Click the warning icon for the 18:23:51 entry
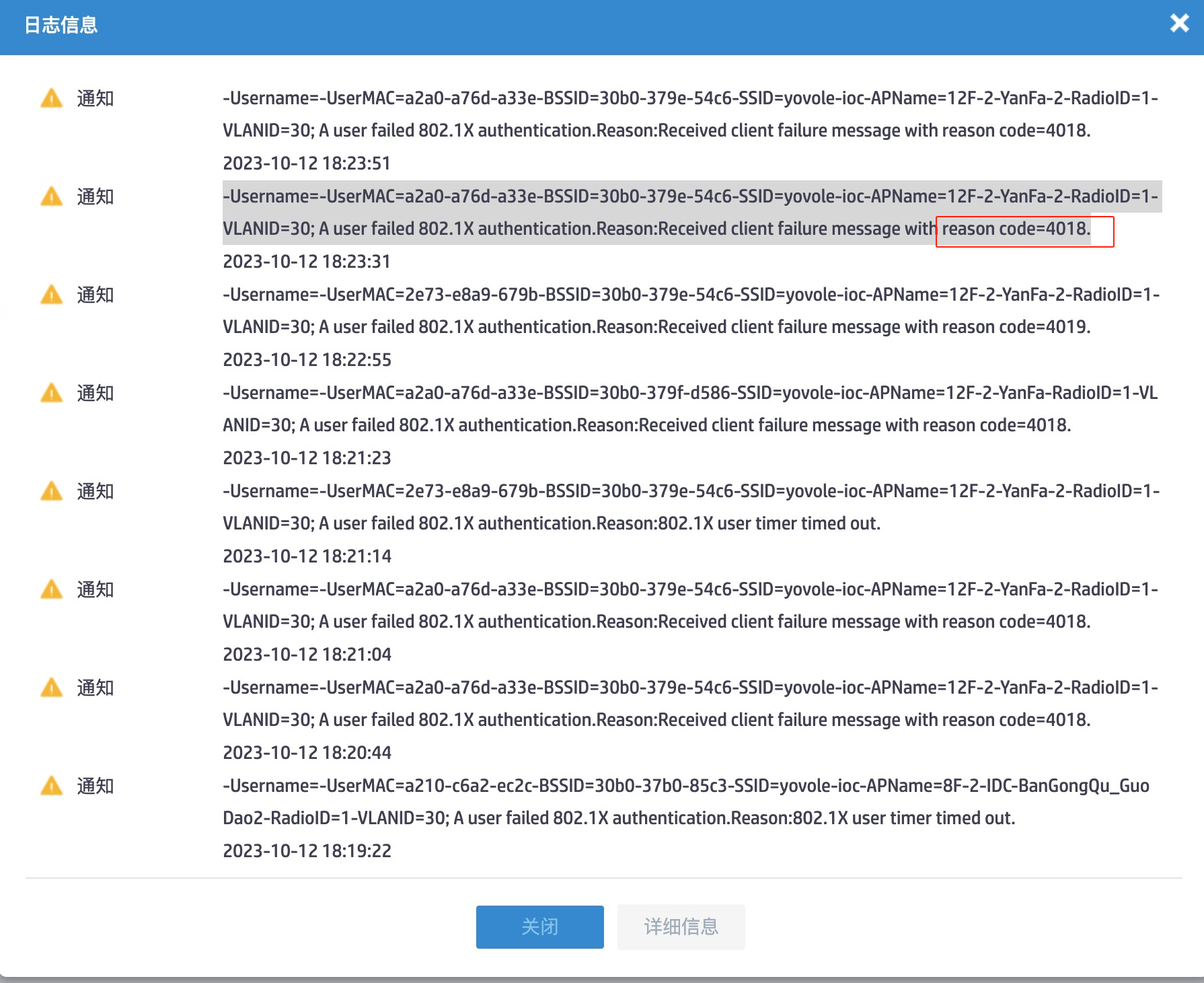Viewport: 1204px width, 983px height. point(52,98)
